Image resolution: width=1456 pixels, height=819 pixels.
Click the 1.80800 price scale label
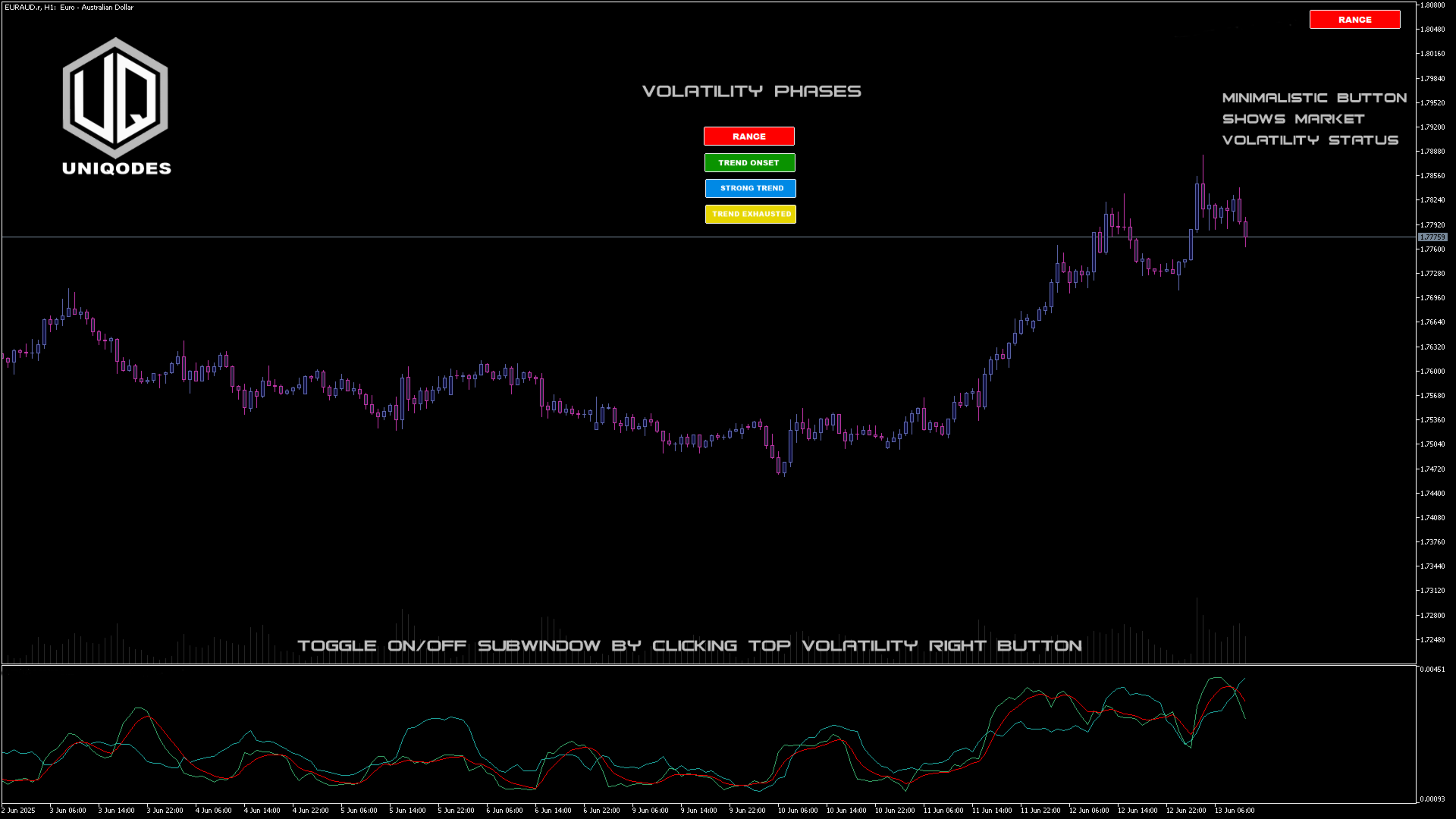tap(1432, 5)
